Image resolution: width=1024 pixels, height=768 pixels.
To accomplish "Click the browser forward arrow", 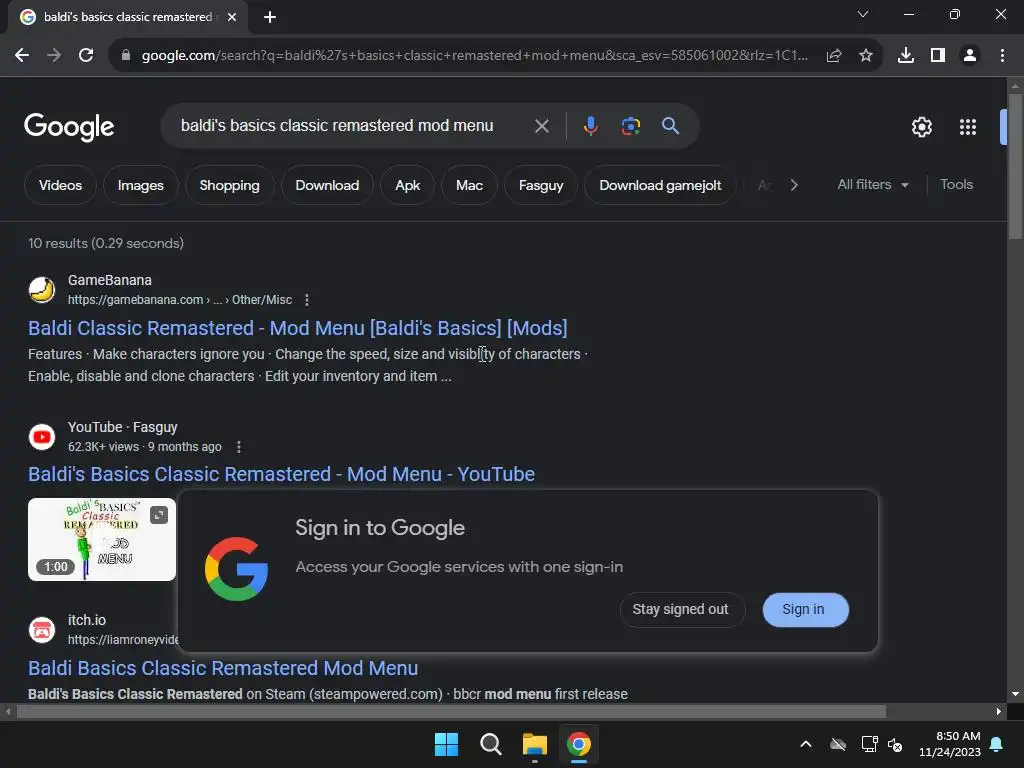I will click(x=54, y=56).
